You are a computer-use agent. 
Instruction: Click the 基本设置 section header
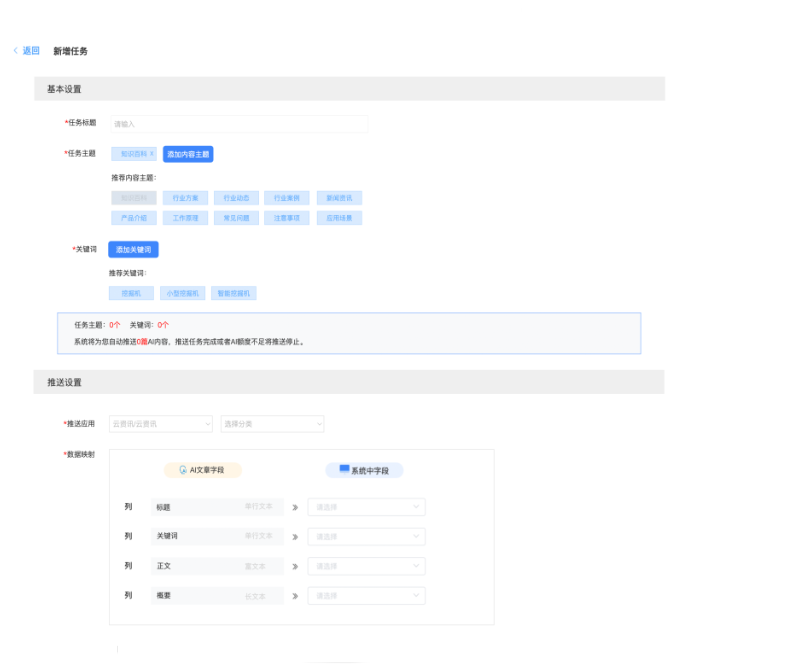66,89
